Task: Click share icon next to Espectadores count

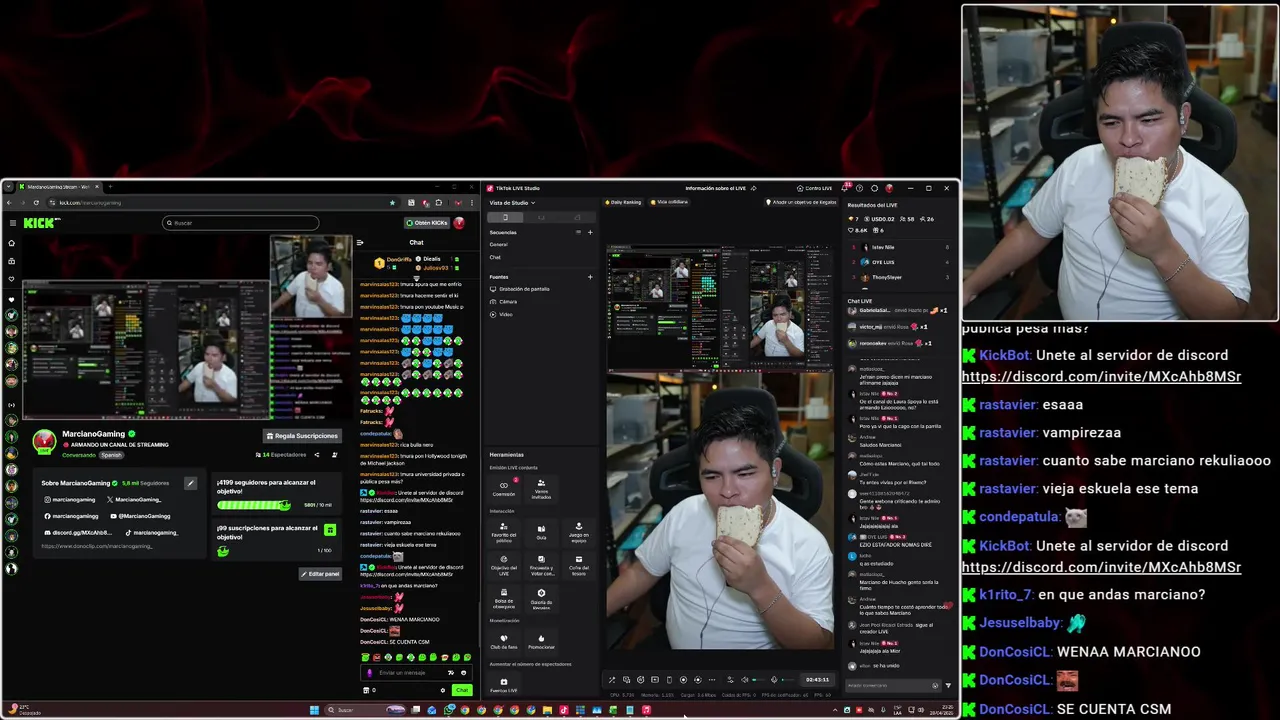Action: point(317,455)
